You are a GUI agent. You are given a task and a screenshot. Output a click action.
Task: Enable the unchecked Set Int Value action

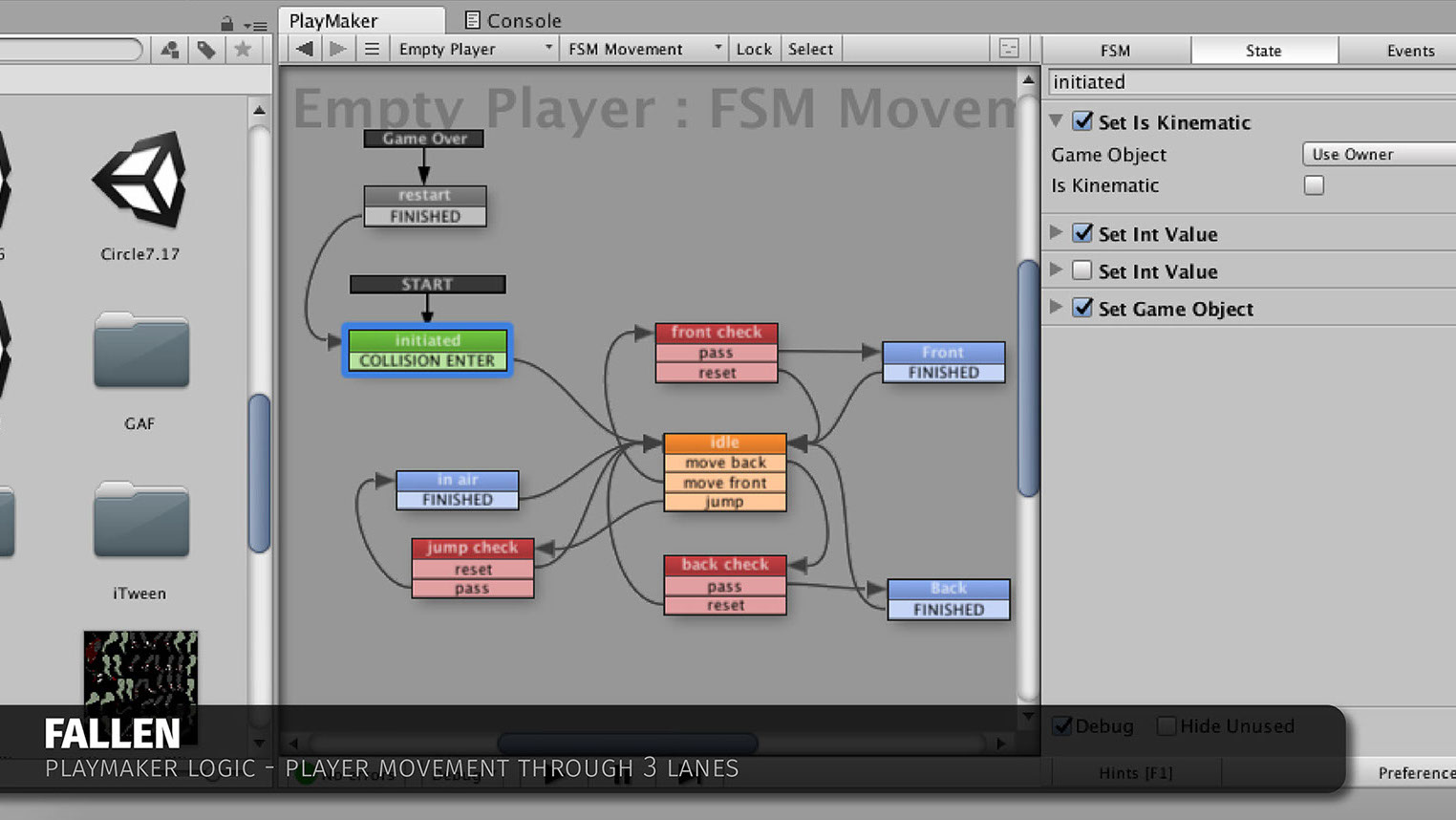click(1081, 270)
